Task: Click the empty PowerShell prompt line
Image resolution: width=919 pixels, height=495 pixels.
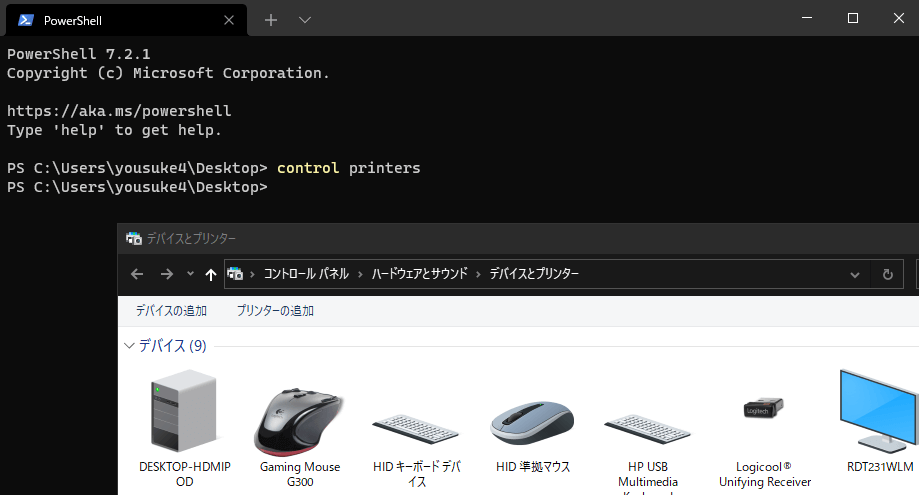Action: click(137, 187)
